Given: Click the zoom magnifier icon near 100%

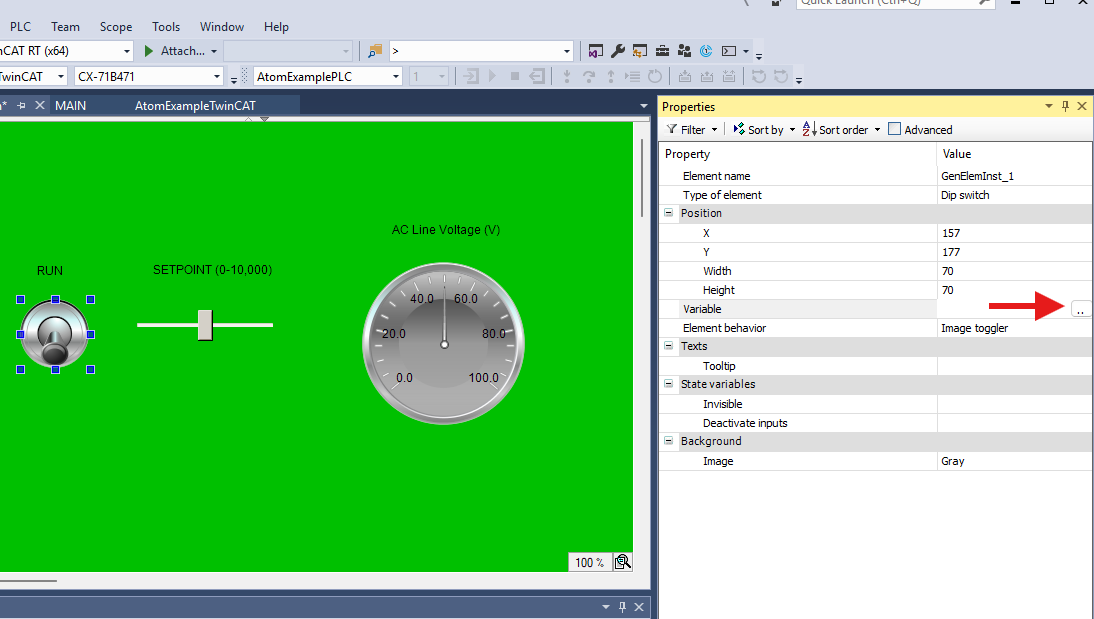Looking at the screenshot, I should point(622,562).
